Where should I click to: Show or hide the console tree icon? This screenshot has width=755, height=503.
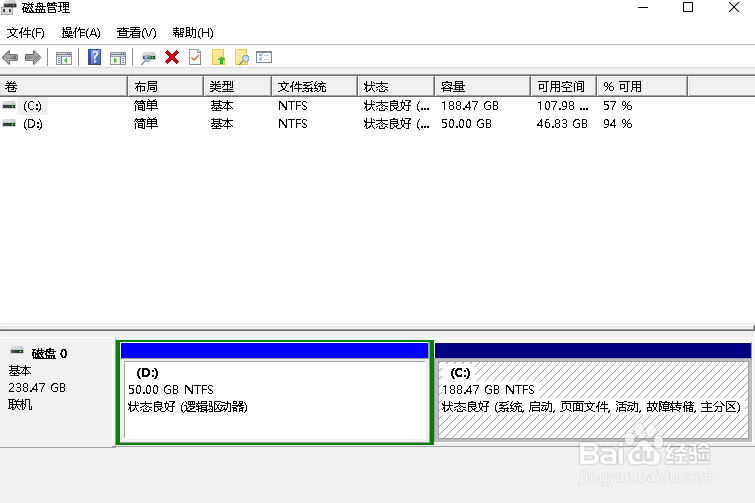point(64,58)
